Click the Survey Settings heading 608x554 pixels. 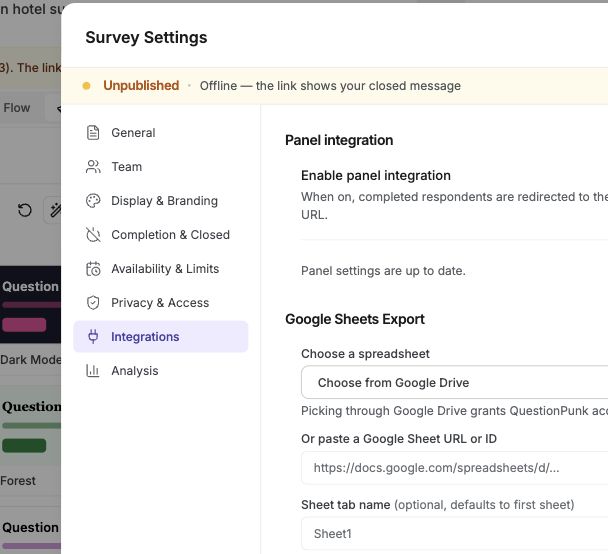(x=146, y=38)
